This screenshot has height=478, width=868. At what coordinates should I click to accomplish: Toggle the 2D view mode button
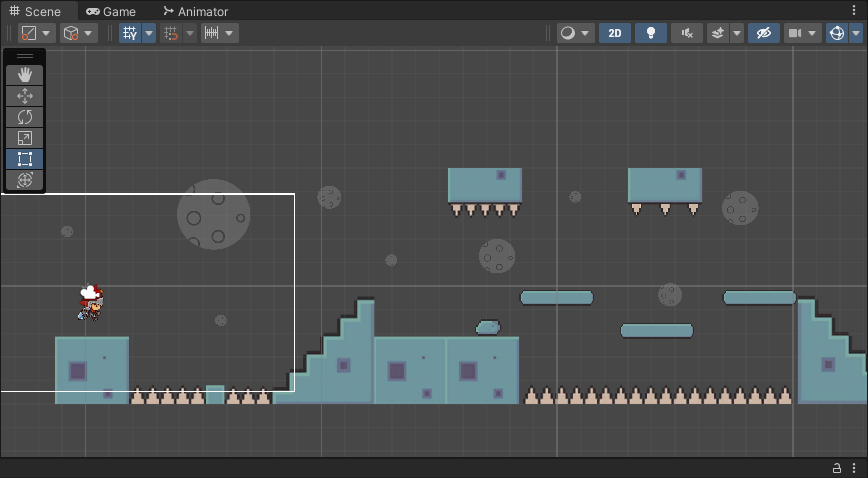click(615, 33)
